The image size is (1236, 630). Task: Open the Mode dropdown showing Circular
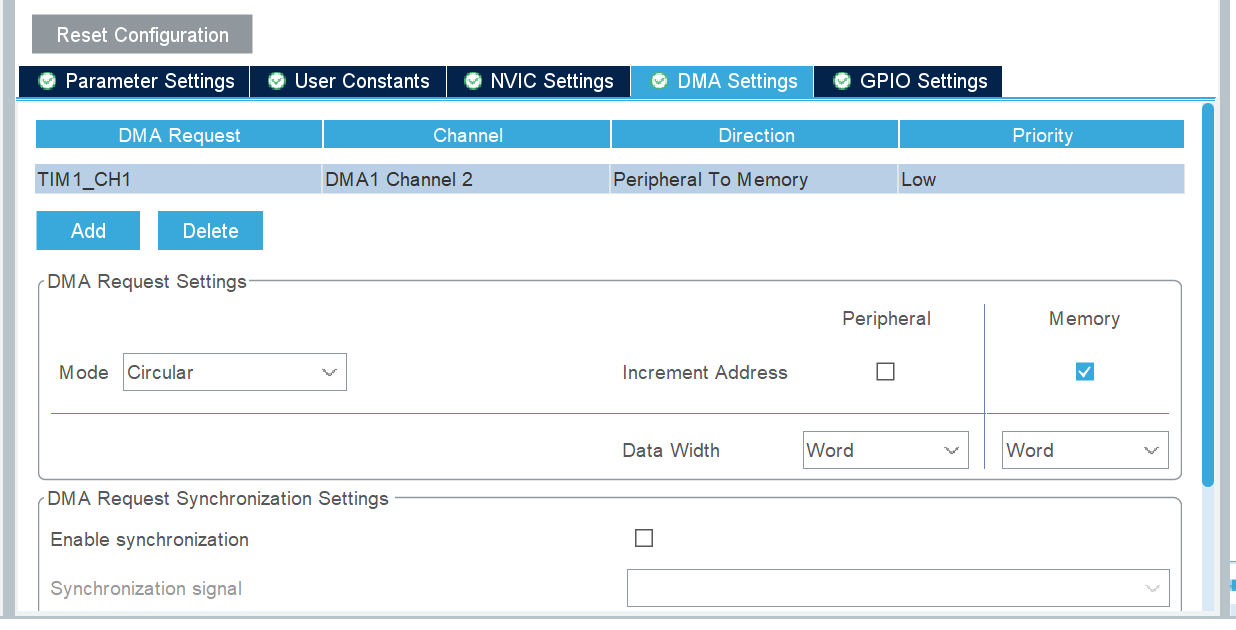pyautogui.click(x=234, y=371)
